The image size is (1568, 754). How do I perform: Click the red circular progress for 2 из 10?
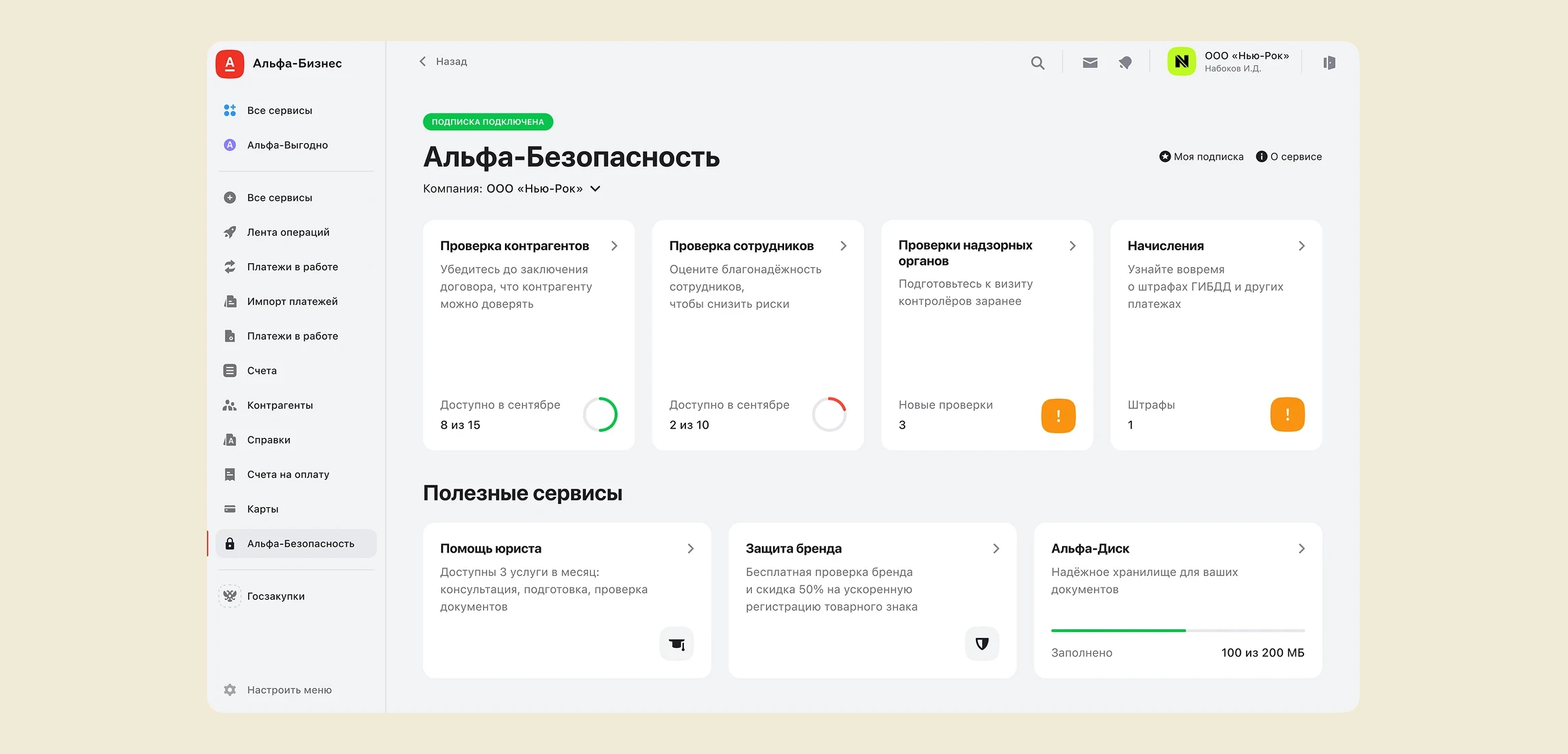829,415
